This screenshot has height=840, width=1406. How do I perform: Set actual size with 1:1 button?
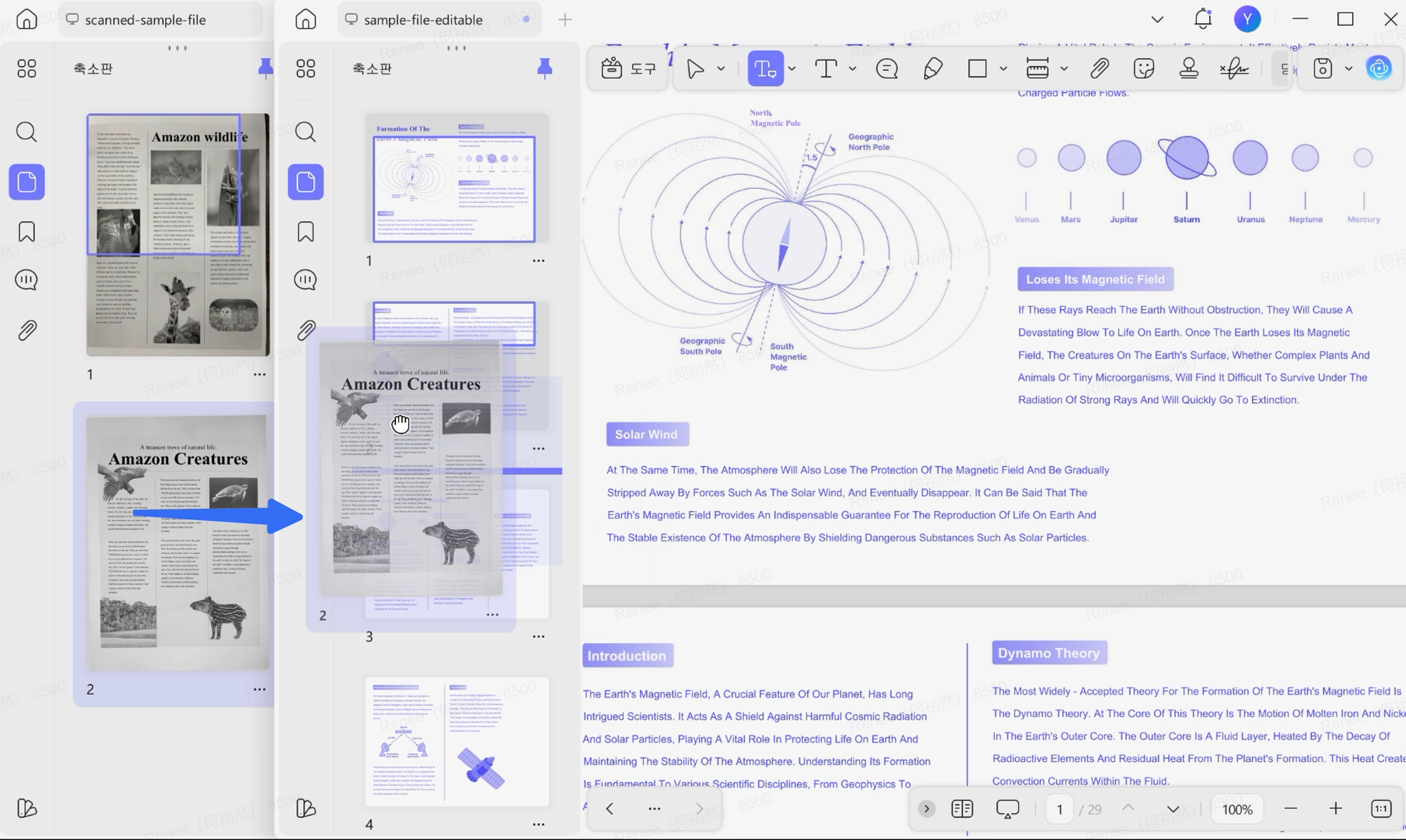1381,808
